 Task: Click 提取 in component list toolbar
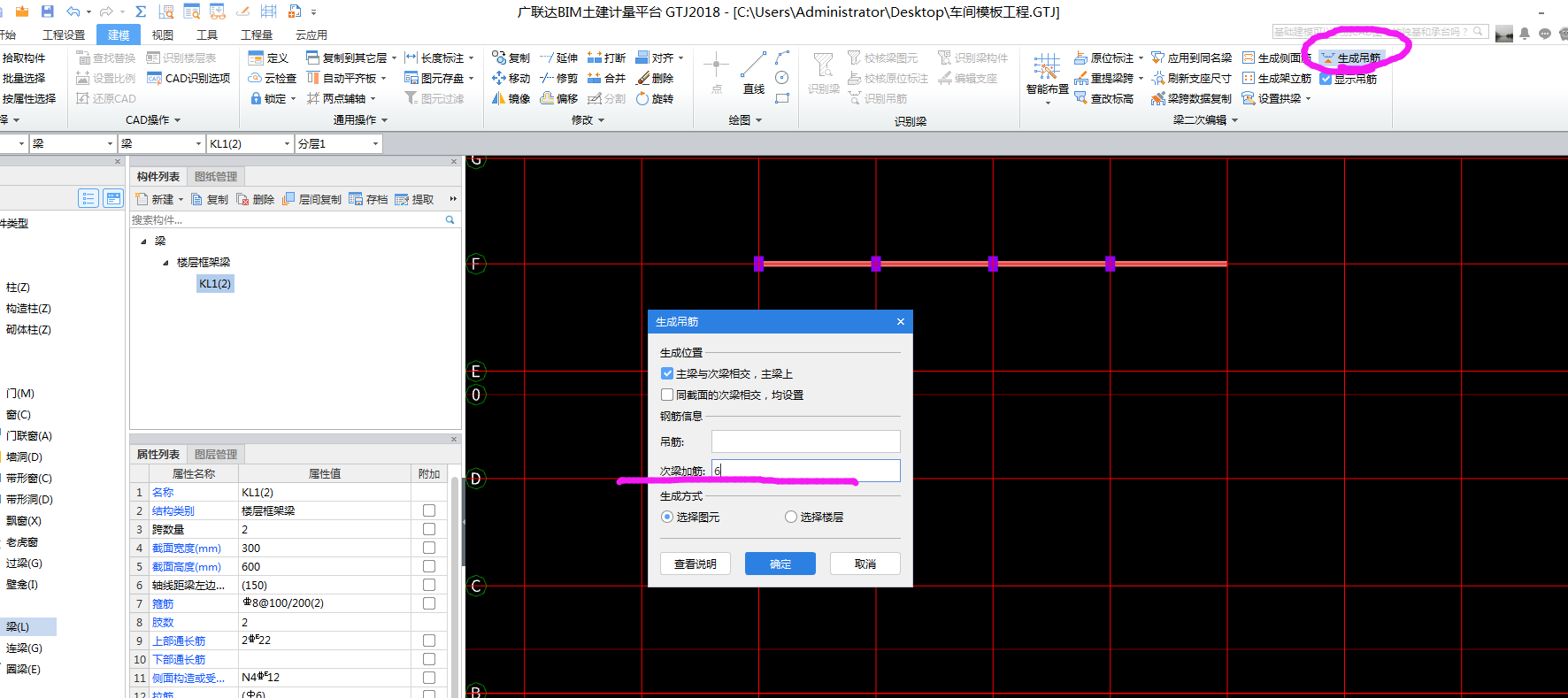pyautogui.click(x=414, y=199)
